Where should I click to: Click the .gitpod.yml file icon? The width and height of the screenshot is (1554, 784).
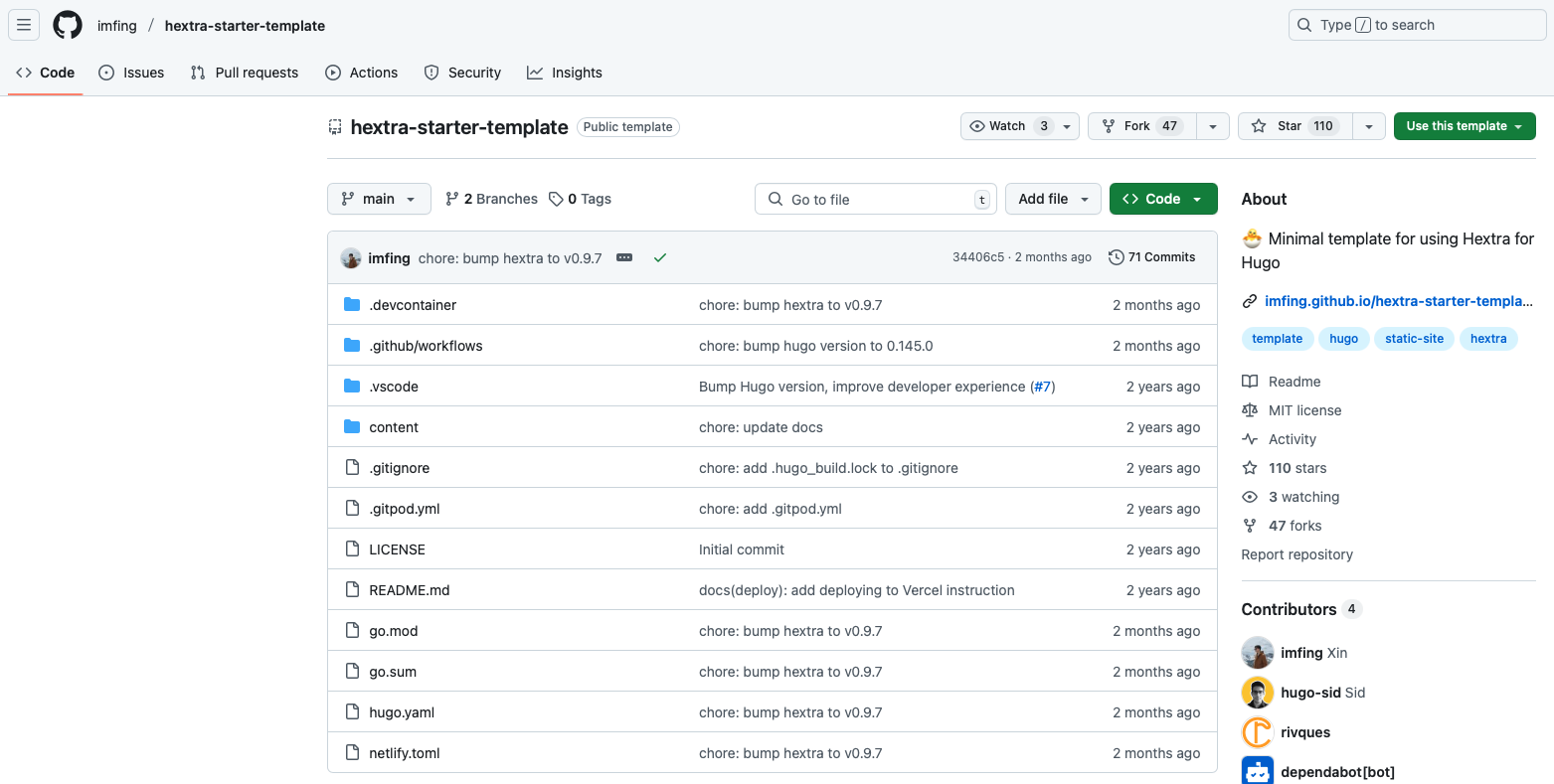(352, 508)
